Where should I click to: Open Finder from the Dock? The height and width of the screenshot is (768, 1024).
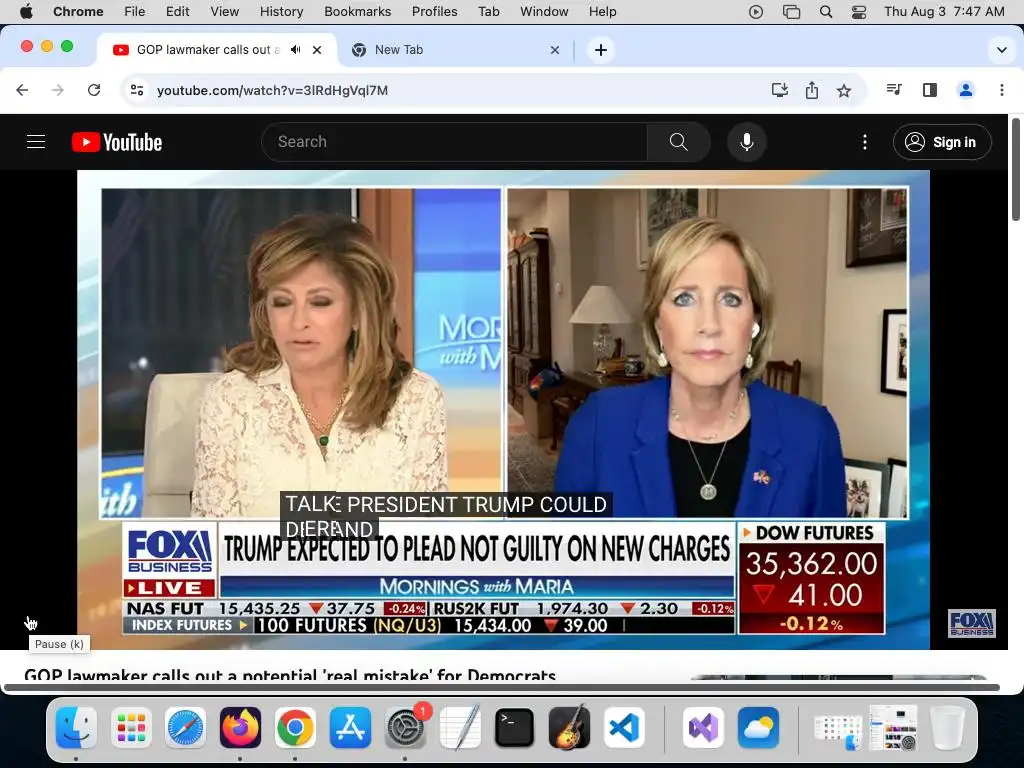(76, 727)
